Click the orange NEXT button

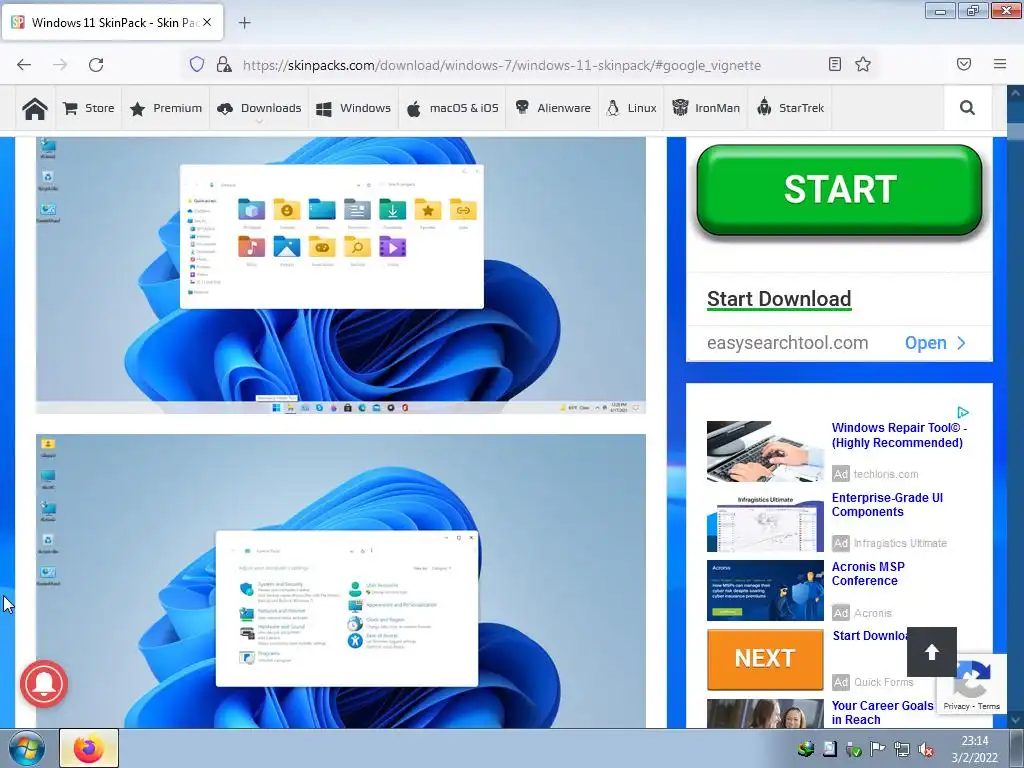pyautogui.click(x=765, y=658)
